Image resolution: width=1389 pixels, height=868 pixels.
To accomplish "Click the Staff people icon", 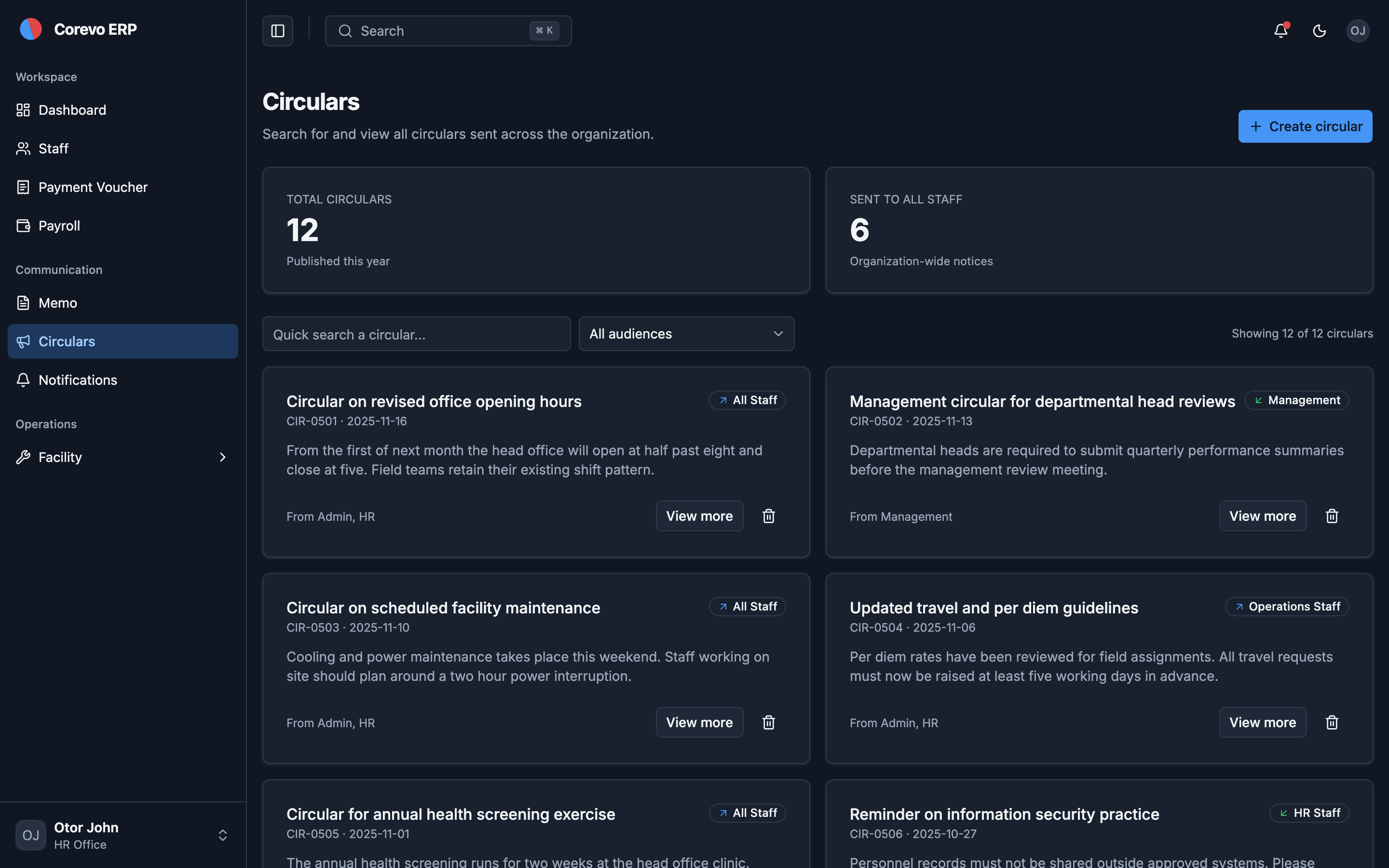I will coord(23,149).
